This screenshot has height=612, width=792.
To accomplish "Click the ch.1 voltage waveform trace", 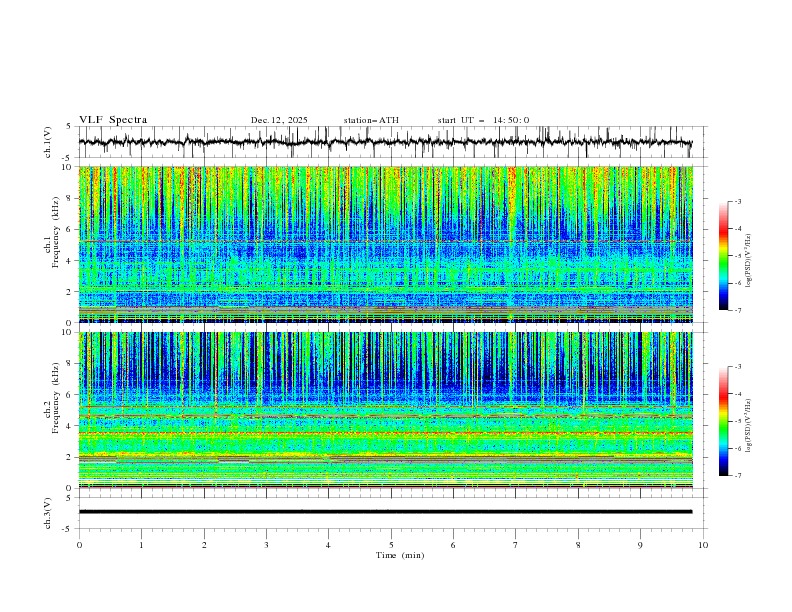I will (x=385, y=142).
